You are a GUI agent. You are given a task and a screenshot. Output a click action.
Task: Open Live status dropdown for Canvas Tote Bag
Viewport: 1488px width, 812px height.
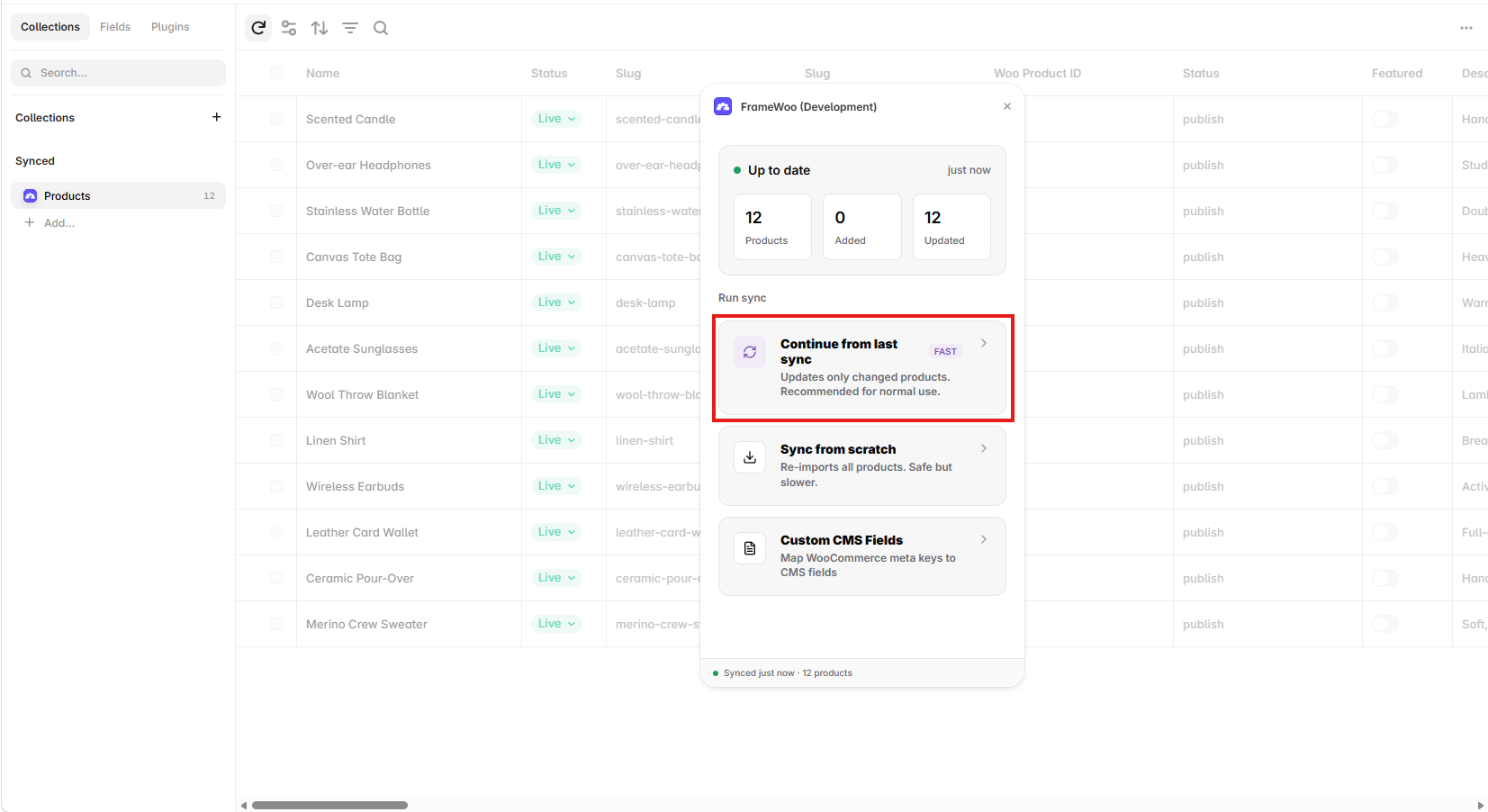click(556, 257)
